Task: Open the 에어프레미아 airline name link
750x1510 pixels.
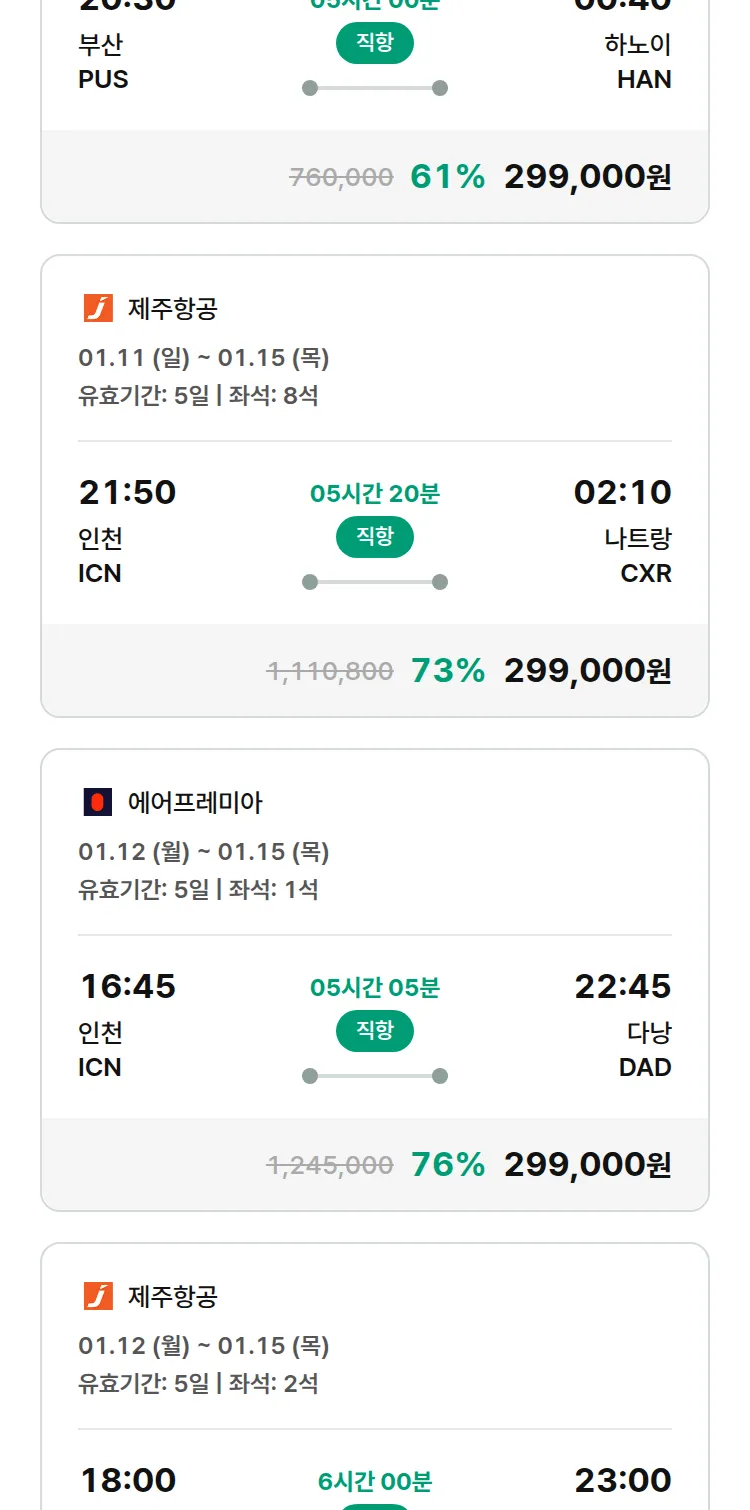Action: click(x=195, y=802)
